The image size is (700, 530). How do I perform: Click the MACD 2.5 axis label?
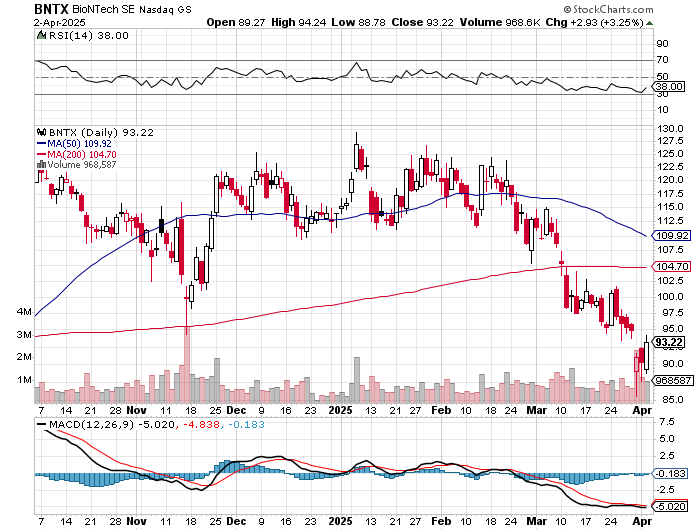tap(667, 455)
